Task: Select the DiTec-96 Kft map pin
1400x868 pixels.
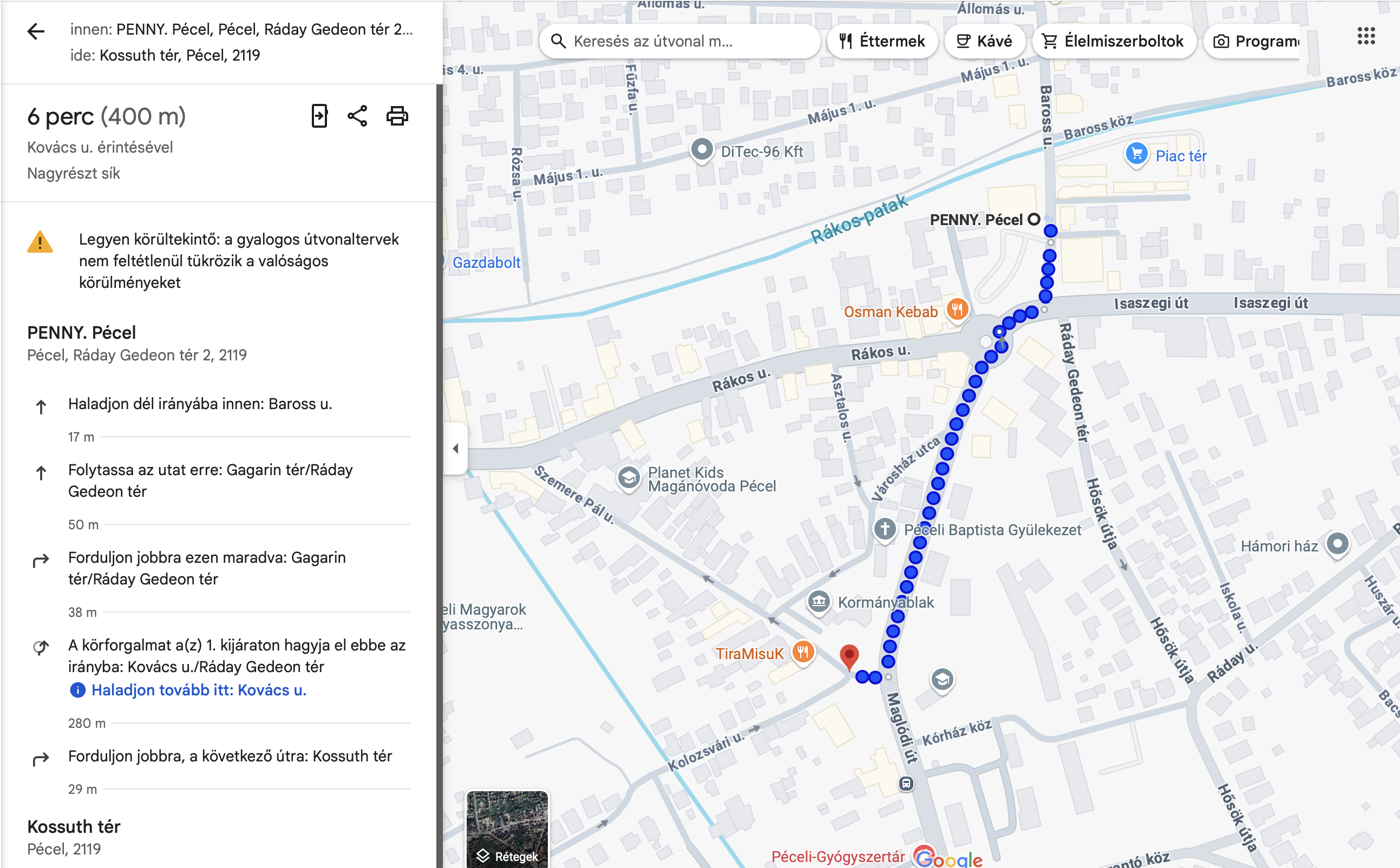Action: pos(701,150)
